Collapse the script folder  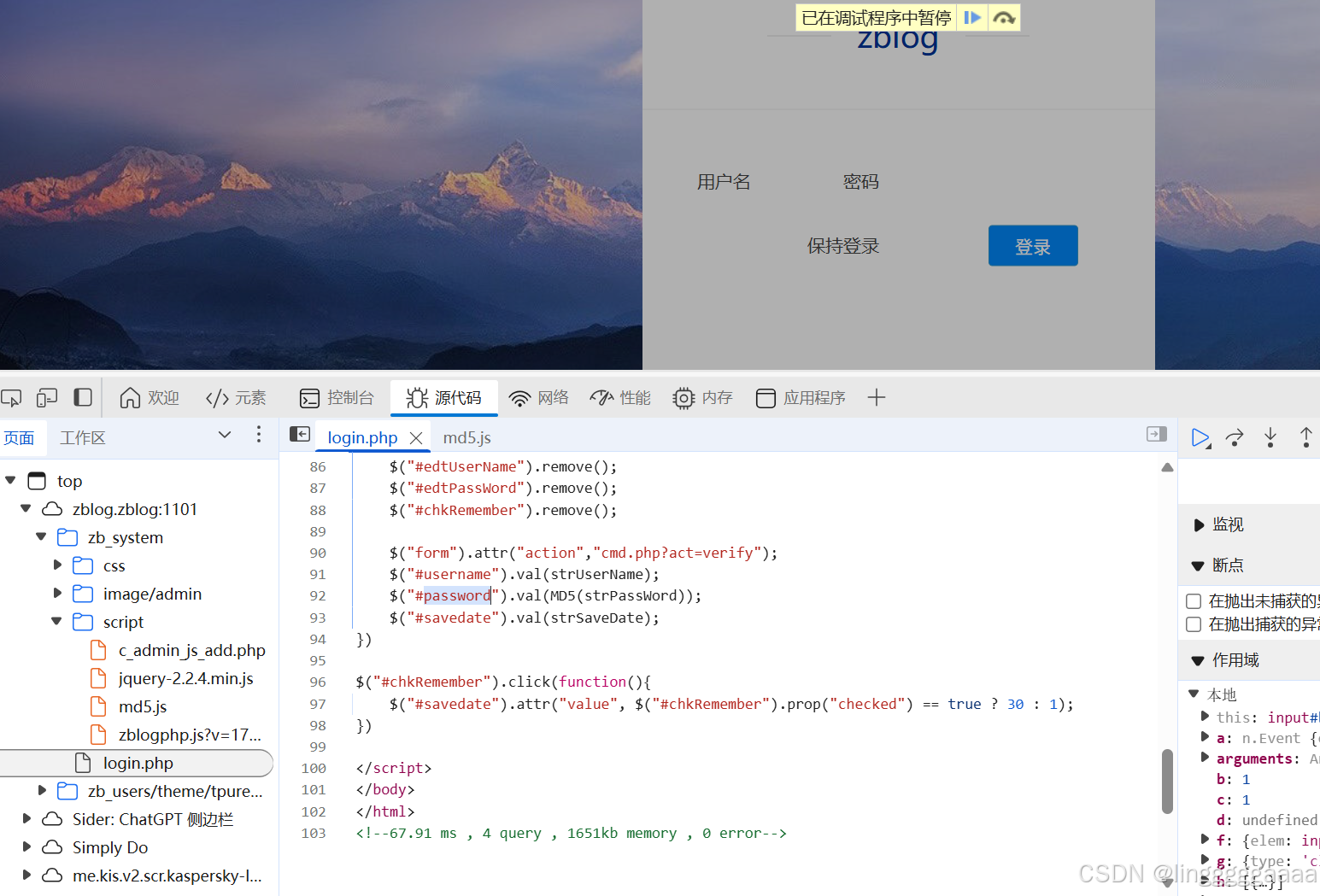tap(56, 622)
